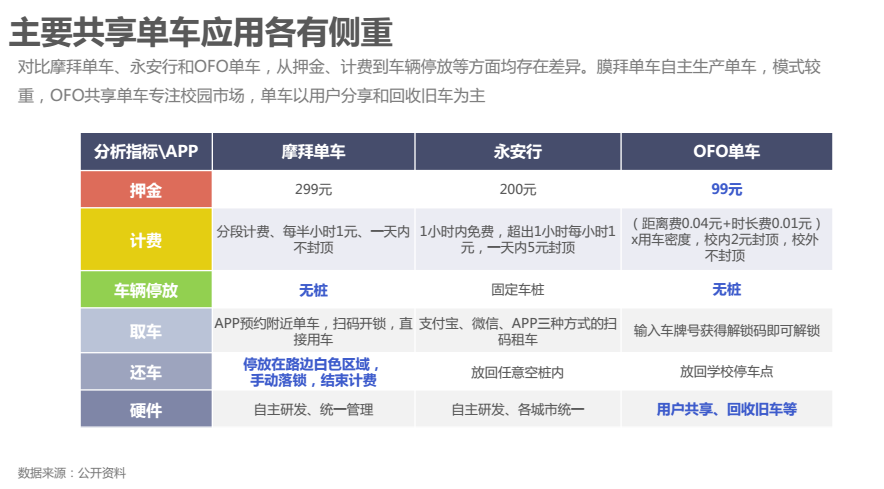The height and width of the screenshot is (489, 884).
Task: Click the OFO单车 column header
Action: [726, 152]
